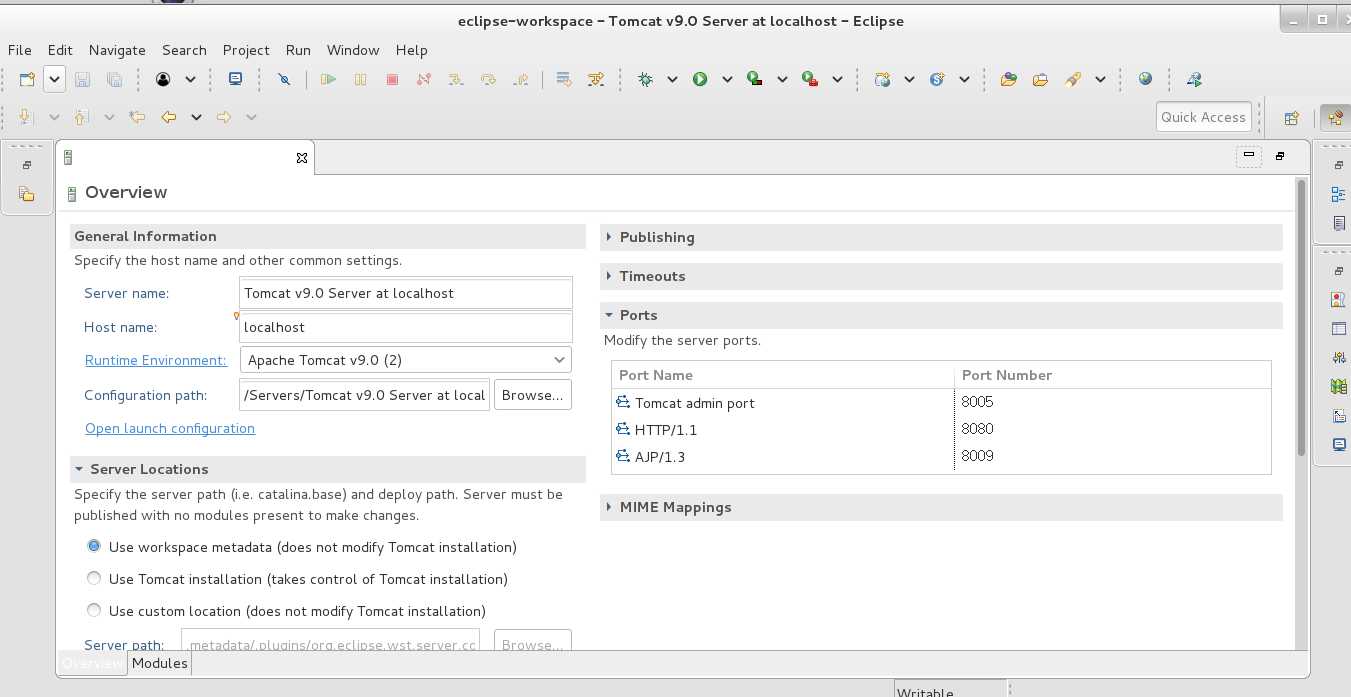Image resolution: width=1351 pixels, height=697 pixels.
Task: Expand the Timeouts section
Action: [609, 276]
